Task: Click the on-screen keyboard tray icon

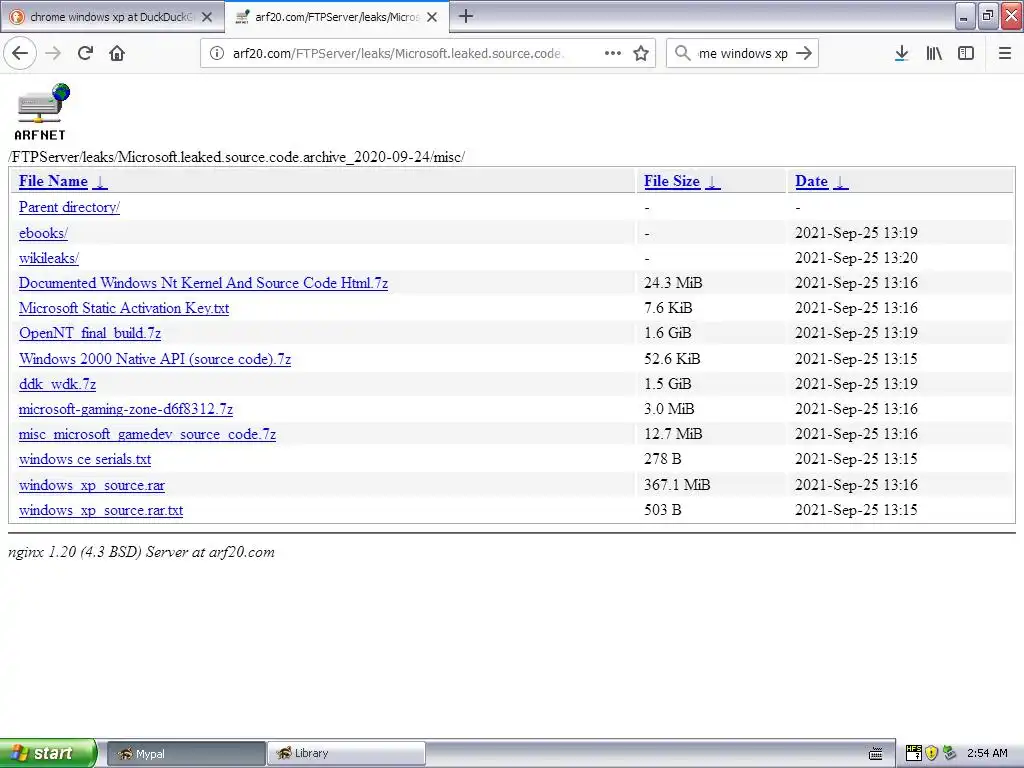Action: click(x=876, y=754)
